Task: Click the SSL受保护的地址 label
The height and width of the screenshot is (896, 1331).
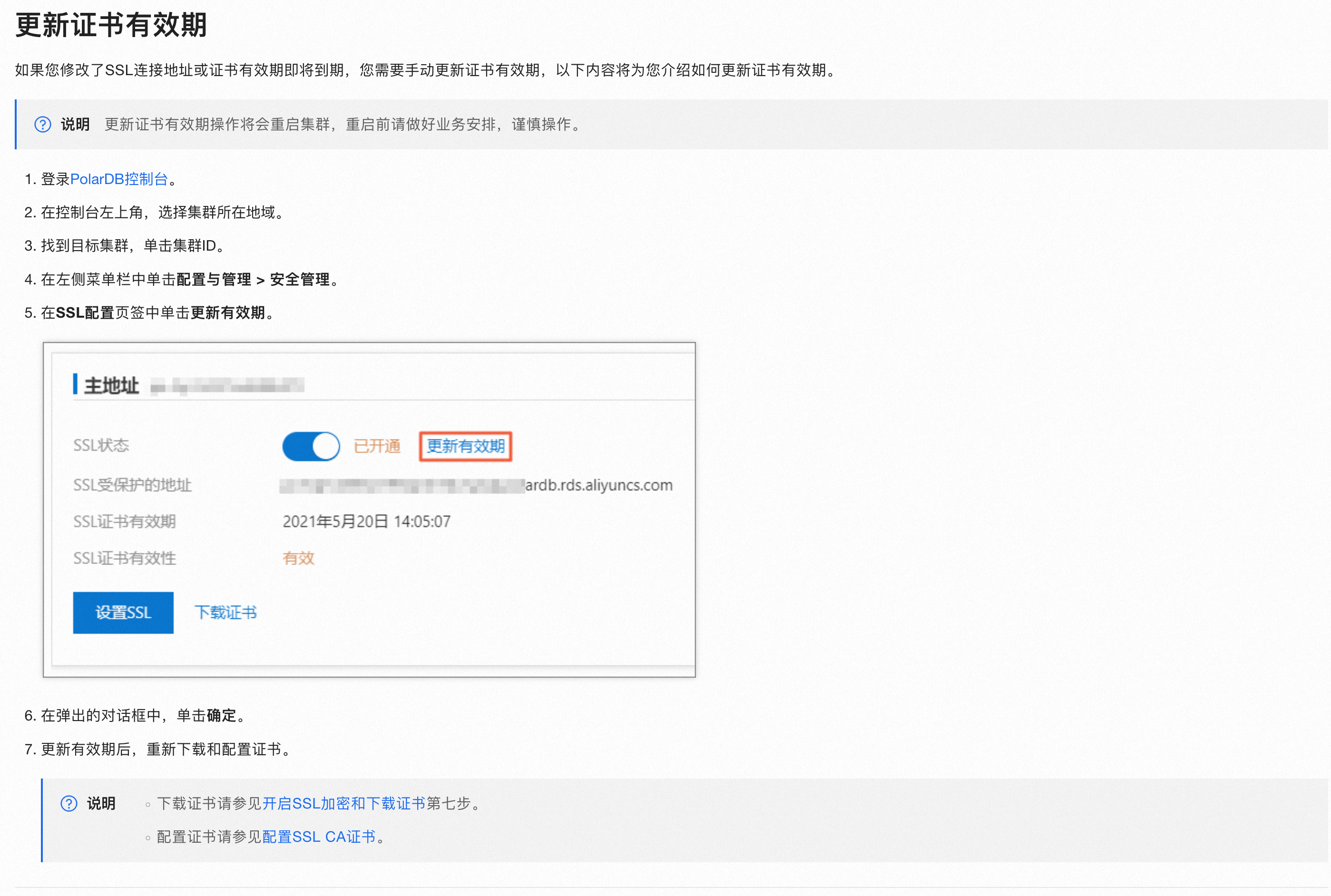Action: pyautogui.click(x=132, y=485)
